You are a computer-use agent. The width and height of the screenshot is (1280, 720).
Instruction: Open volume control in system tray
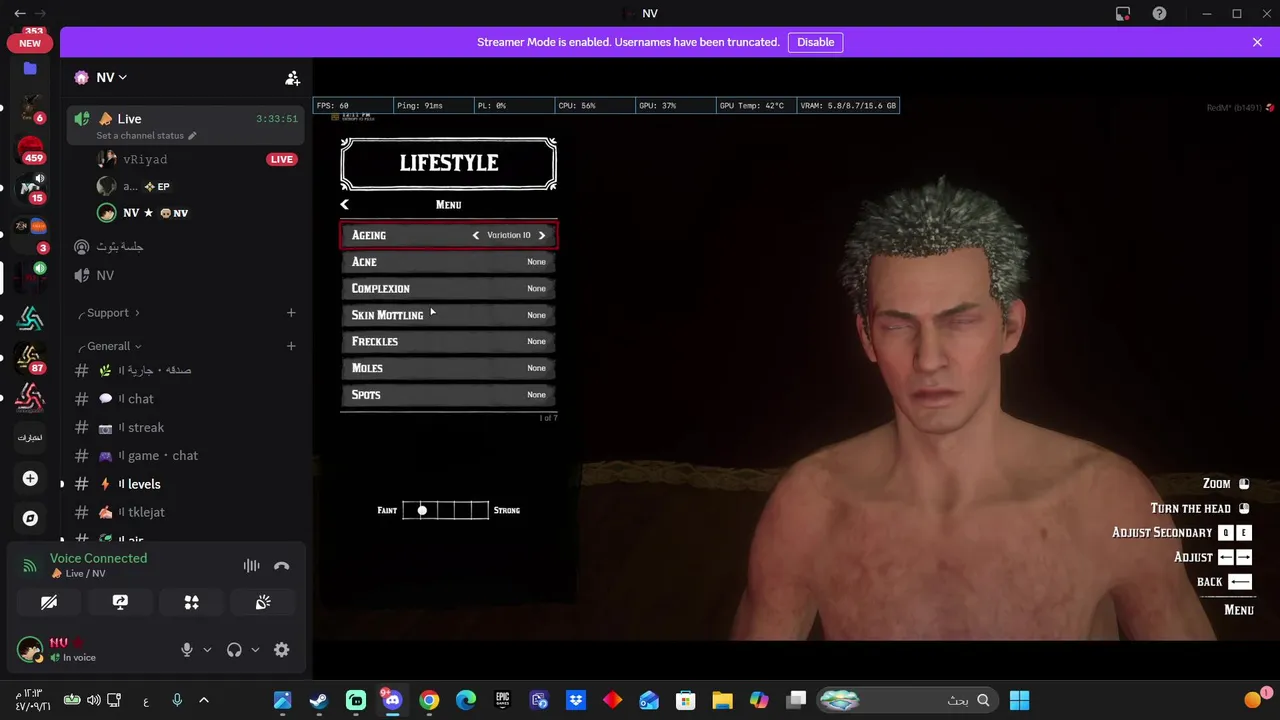pyautogui.click(x=93, y=700)
